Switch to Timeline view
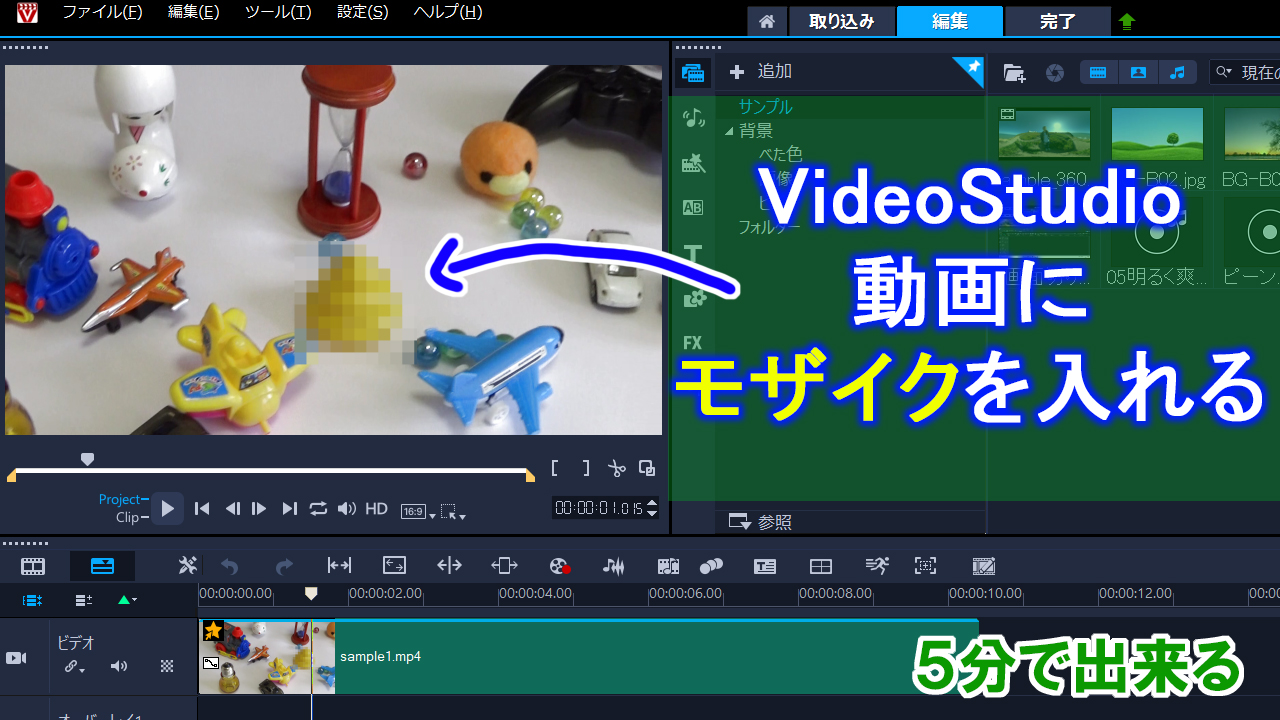The height and width of the screenshot is (720, 1280). pos(102,566)
